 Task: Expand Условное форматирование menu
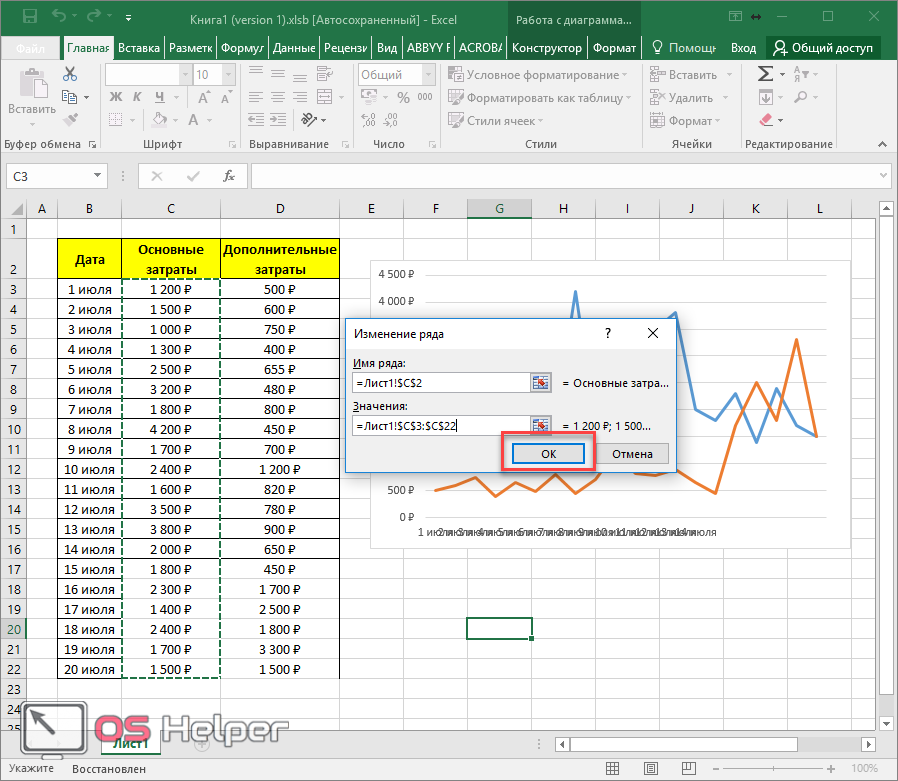pyautogui.click(x=538, y=75)
